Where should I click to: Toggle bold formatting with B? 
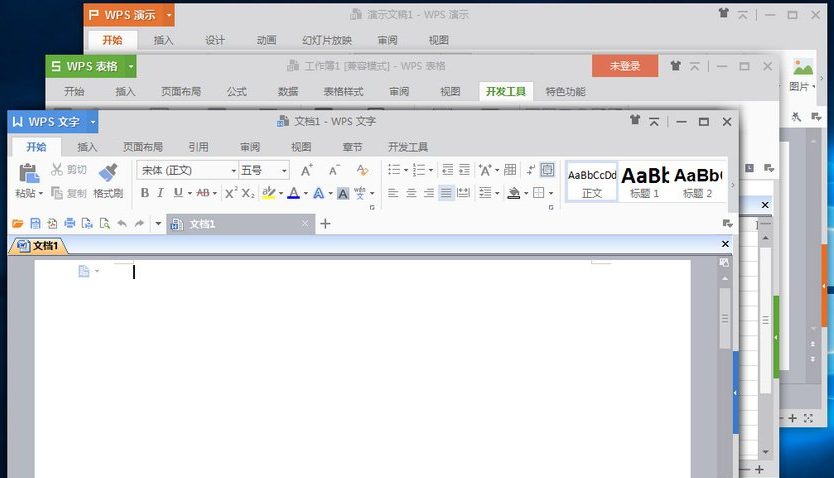145,193
